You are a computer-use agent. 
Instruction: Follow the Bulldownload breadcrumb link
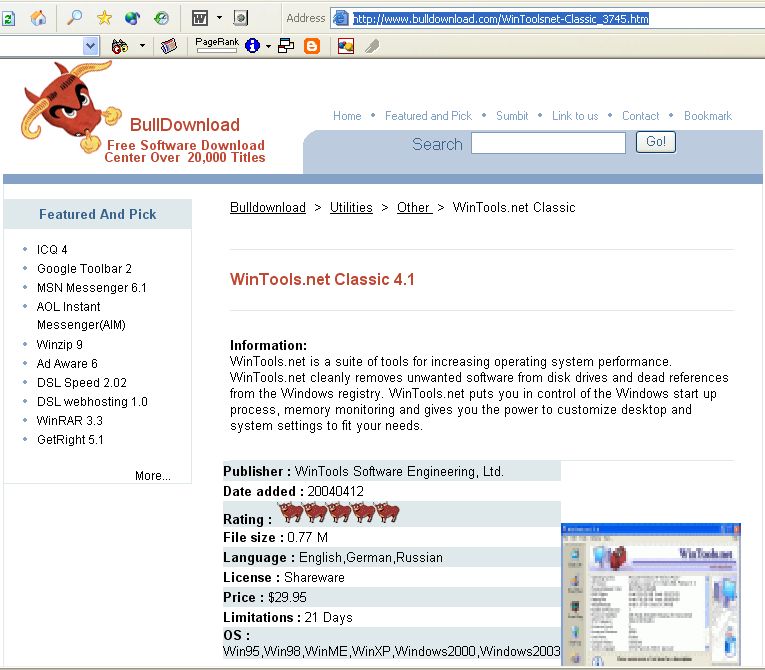tap(268, 207)
